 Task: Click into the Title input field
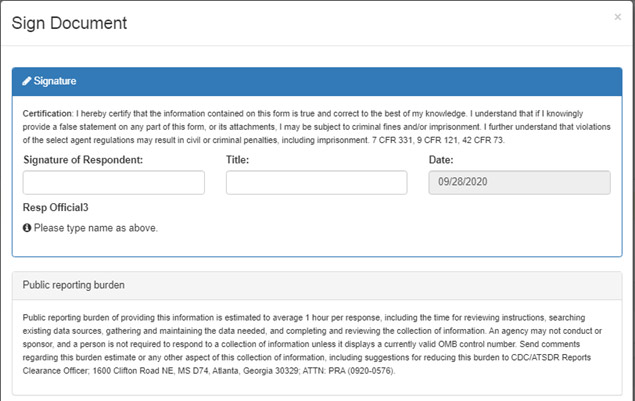click(317, 183)
